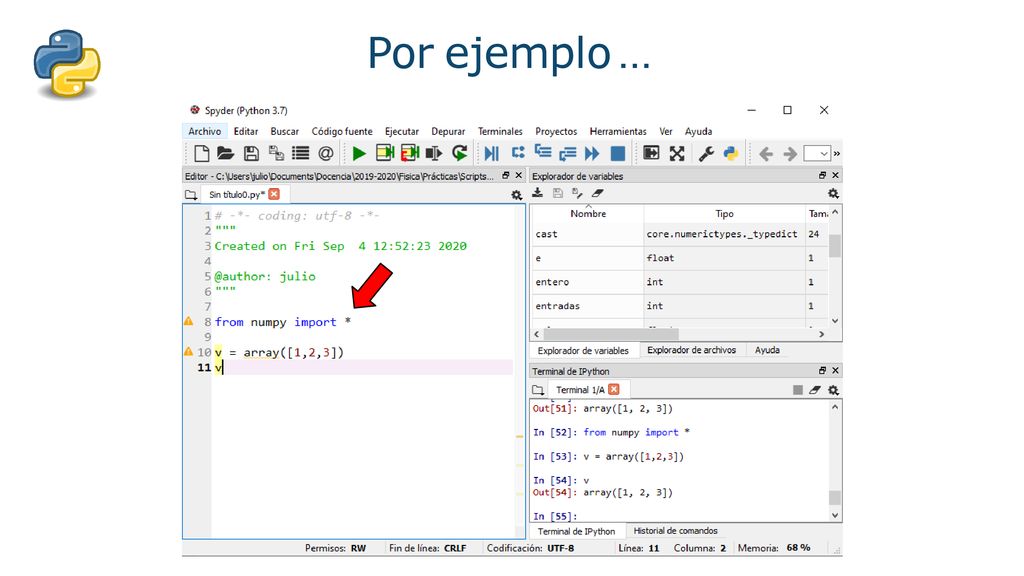Undock the Editor pane
Screen dimensions: 1024x576
(505, 176)
